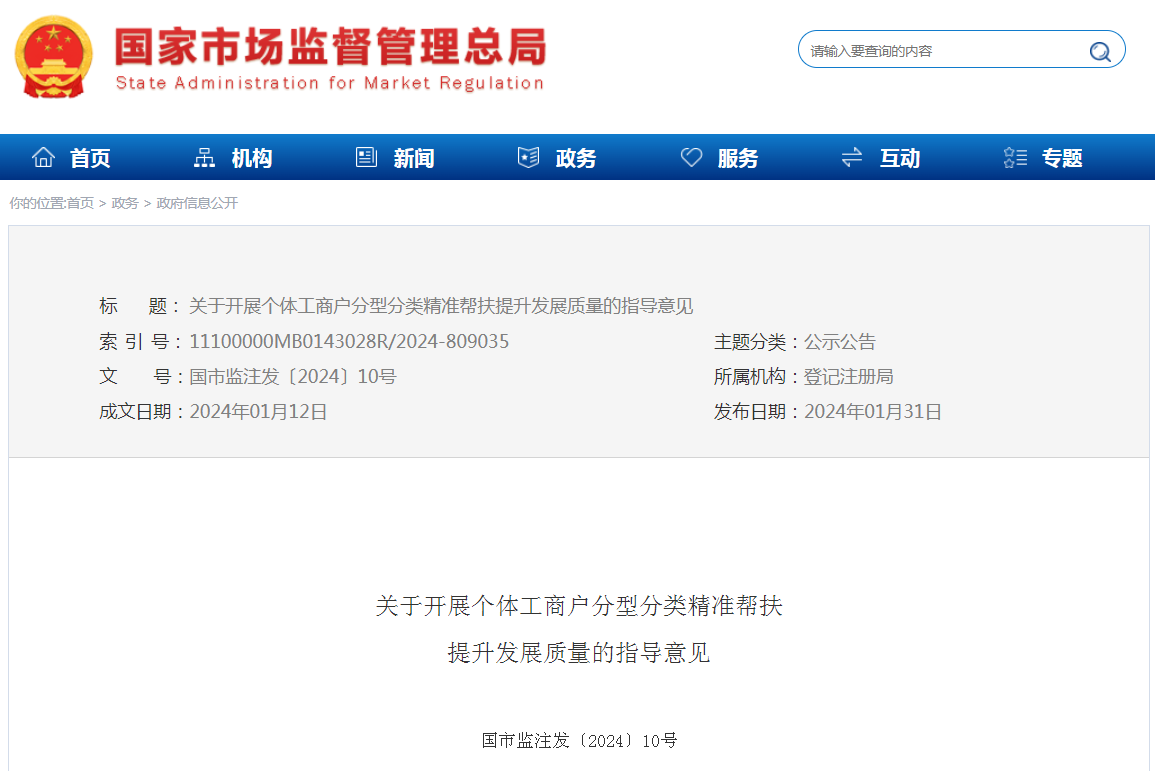Open the 首页 menu item
Viewport: 1155px width, 771px height.
coord(90,158)
